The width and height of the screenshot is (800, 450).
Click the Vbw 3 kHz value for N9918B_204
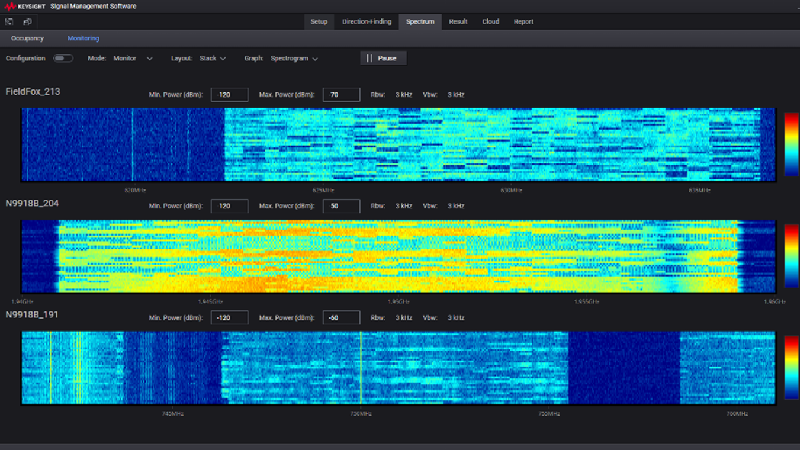(x=456, y=206)
